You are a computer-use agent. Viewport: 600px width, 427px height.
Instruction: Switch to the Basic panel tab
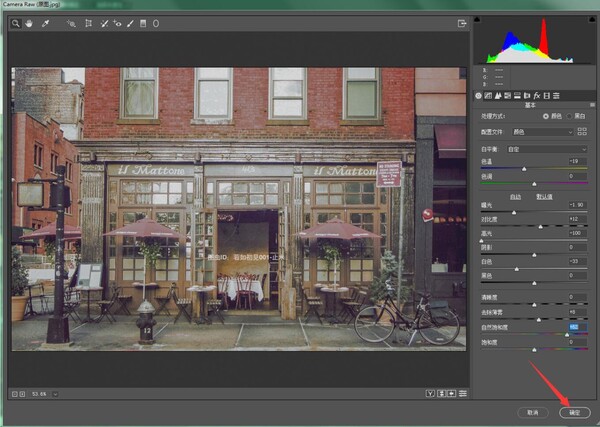(x=478, y=96)
